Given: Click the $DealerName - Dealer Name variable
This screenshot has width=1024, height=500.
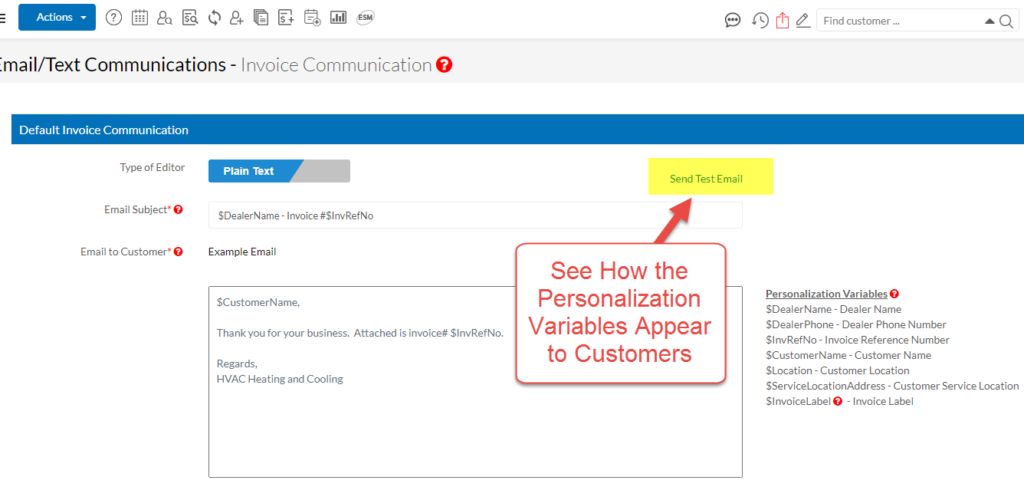Looking at the screenshot, I should pyautogui.click(x=833, y=309).
